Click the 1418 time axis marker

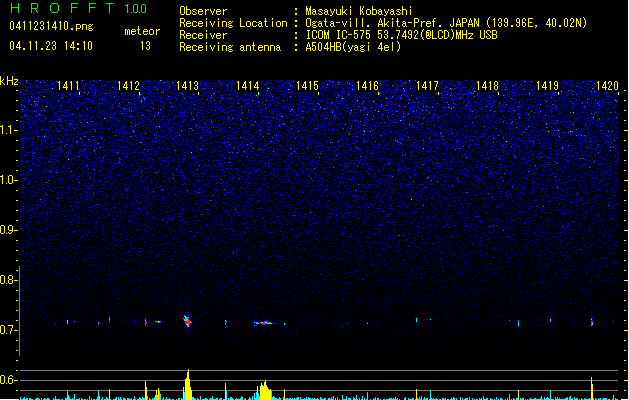pos(487,86)
